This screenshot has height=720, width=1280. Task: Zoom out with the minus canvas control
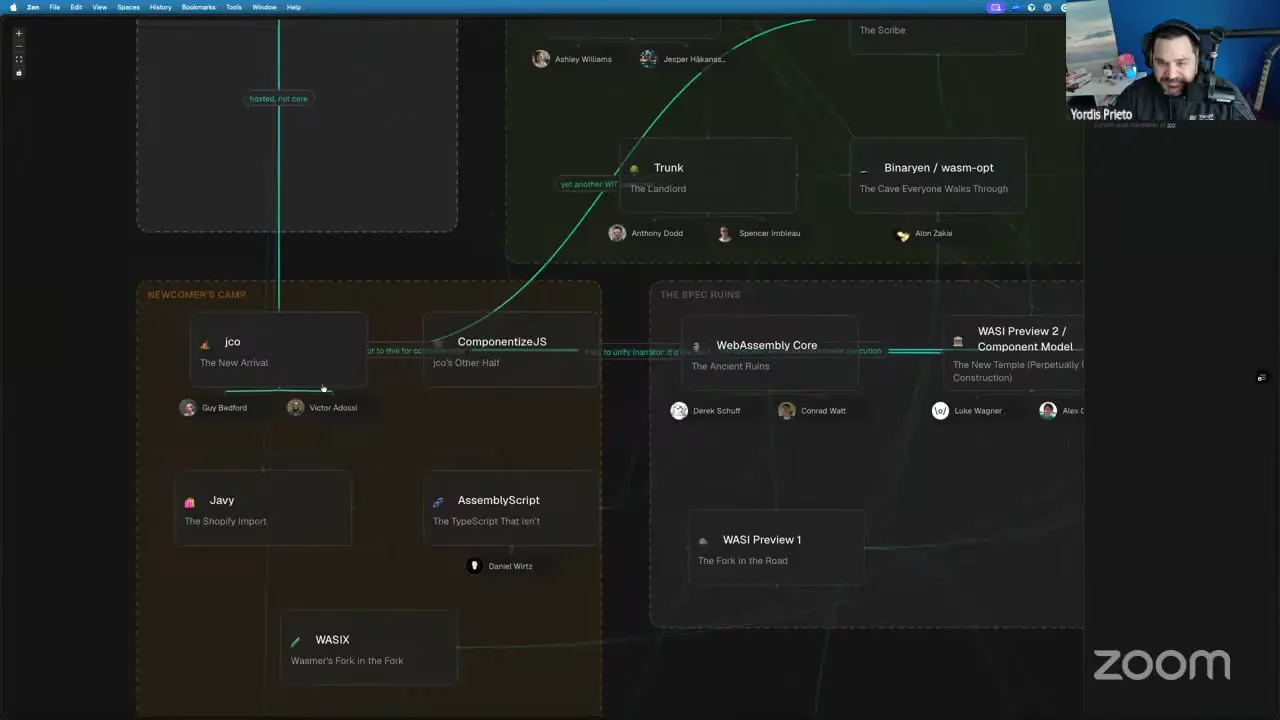pyautogui.click(x=18, y=46)
